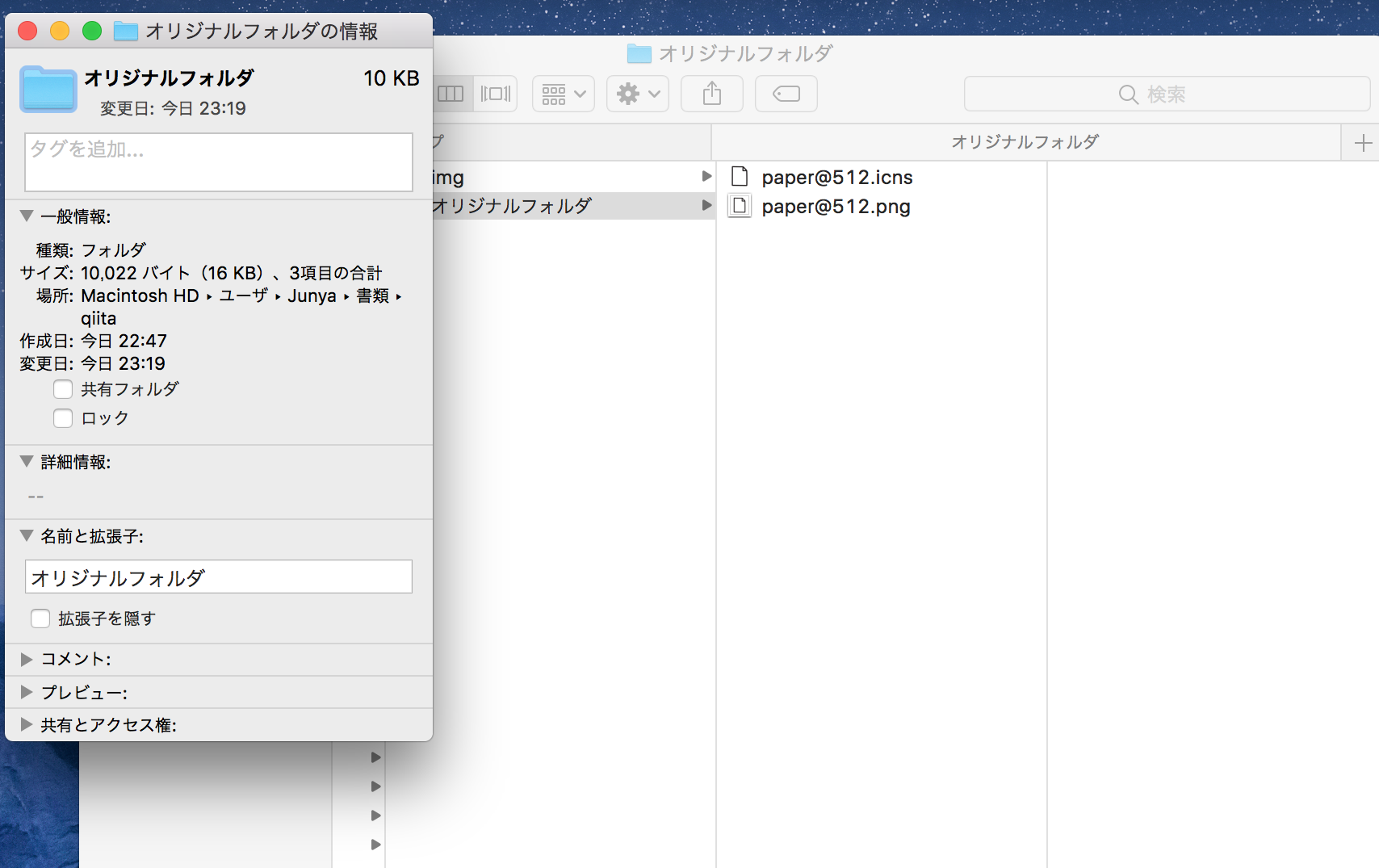Open the gear action menu in Finder

(638, 94)
